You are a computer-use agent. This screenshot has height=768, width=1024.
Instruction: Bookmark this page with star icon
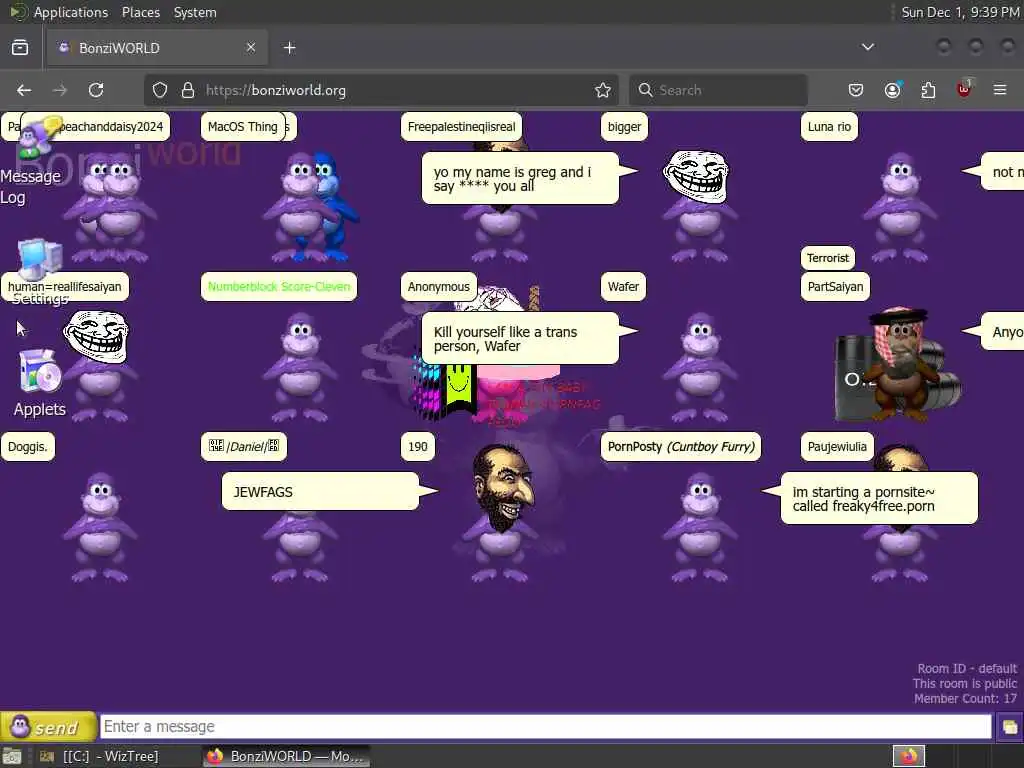click(603, 90)
